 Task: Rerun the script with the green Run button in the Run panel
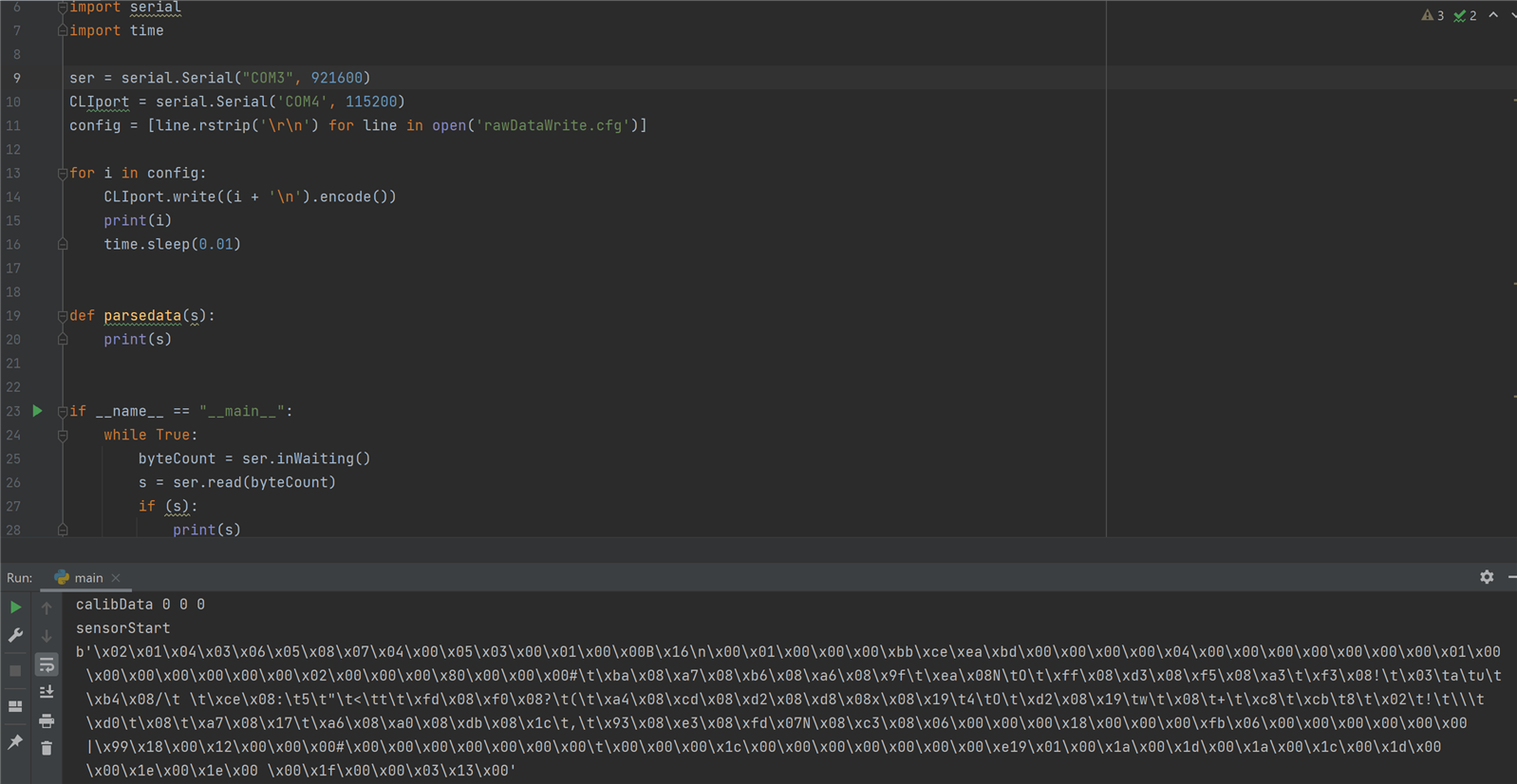point(15,607)
